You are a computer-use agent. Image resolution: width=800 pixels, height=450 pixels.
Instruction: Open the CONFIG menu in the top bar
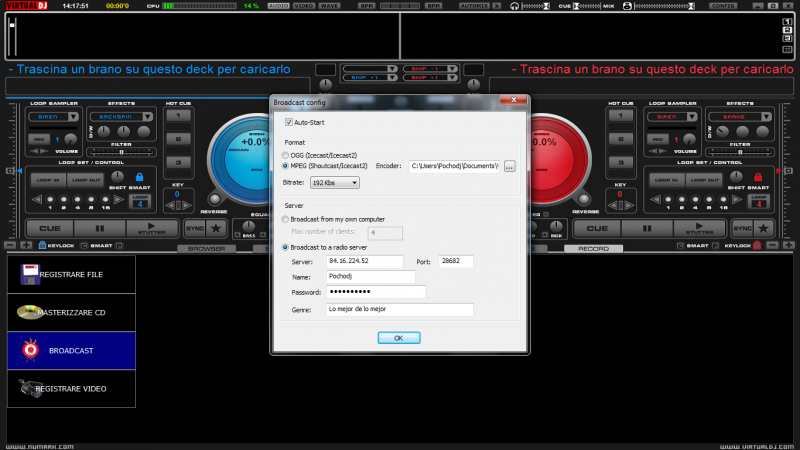(x=723, y=6)
